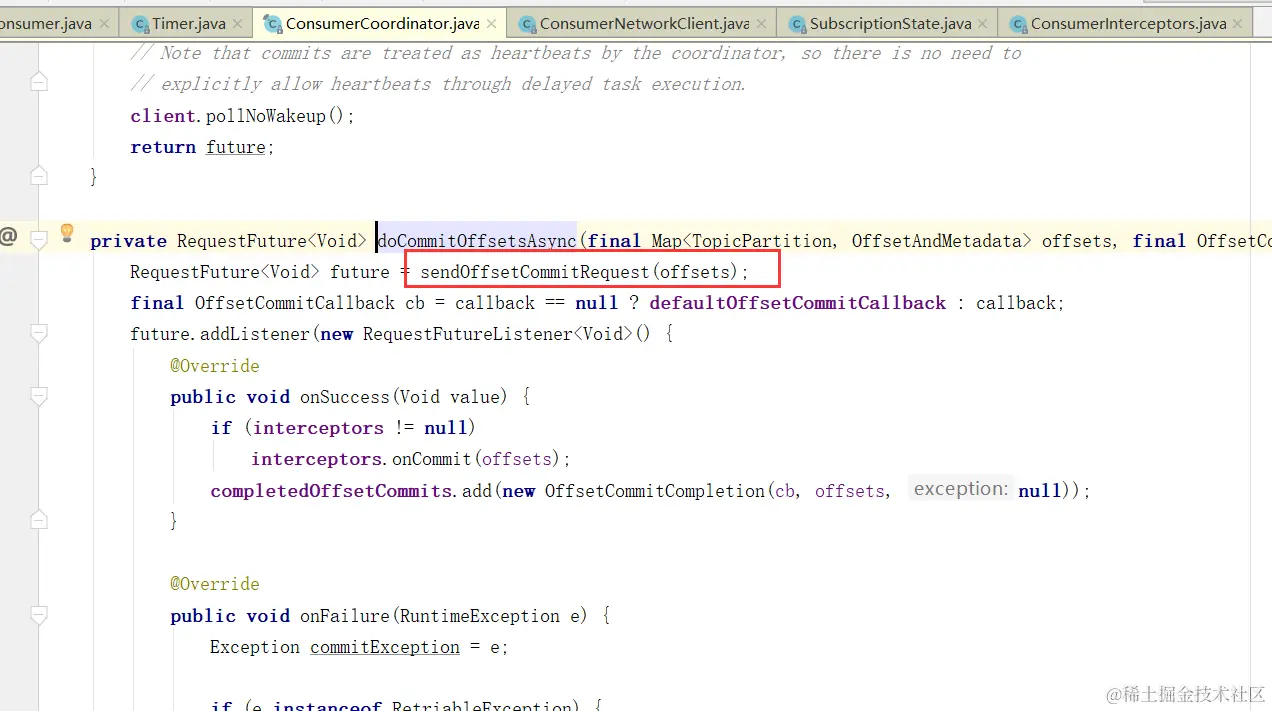Viewport: 1272px width, 711px height.
Task: Click the RequestFutureListener class name
Action: 468,334
